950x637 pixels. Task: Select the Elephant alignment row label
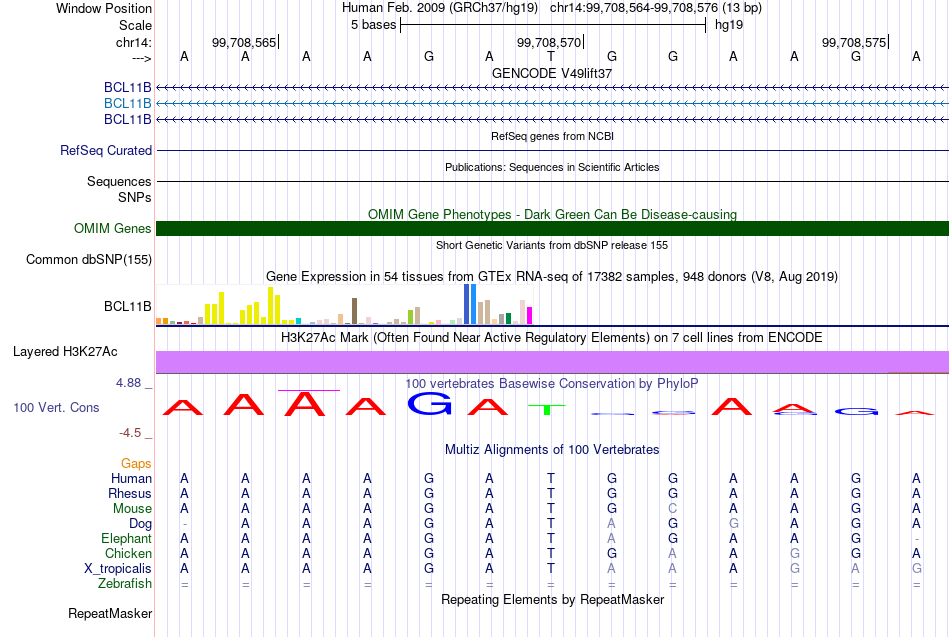pyautogui.click(x=126, y=539)
